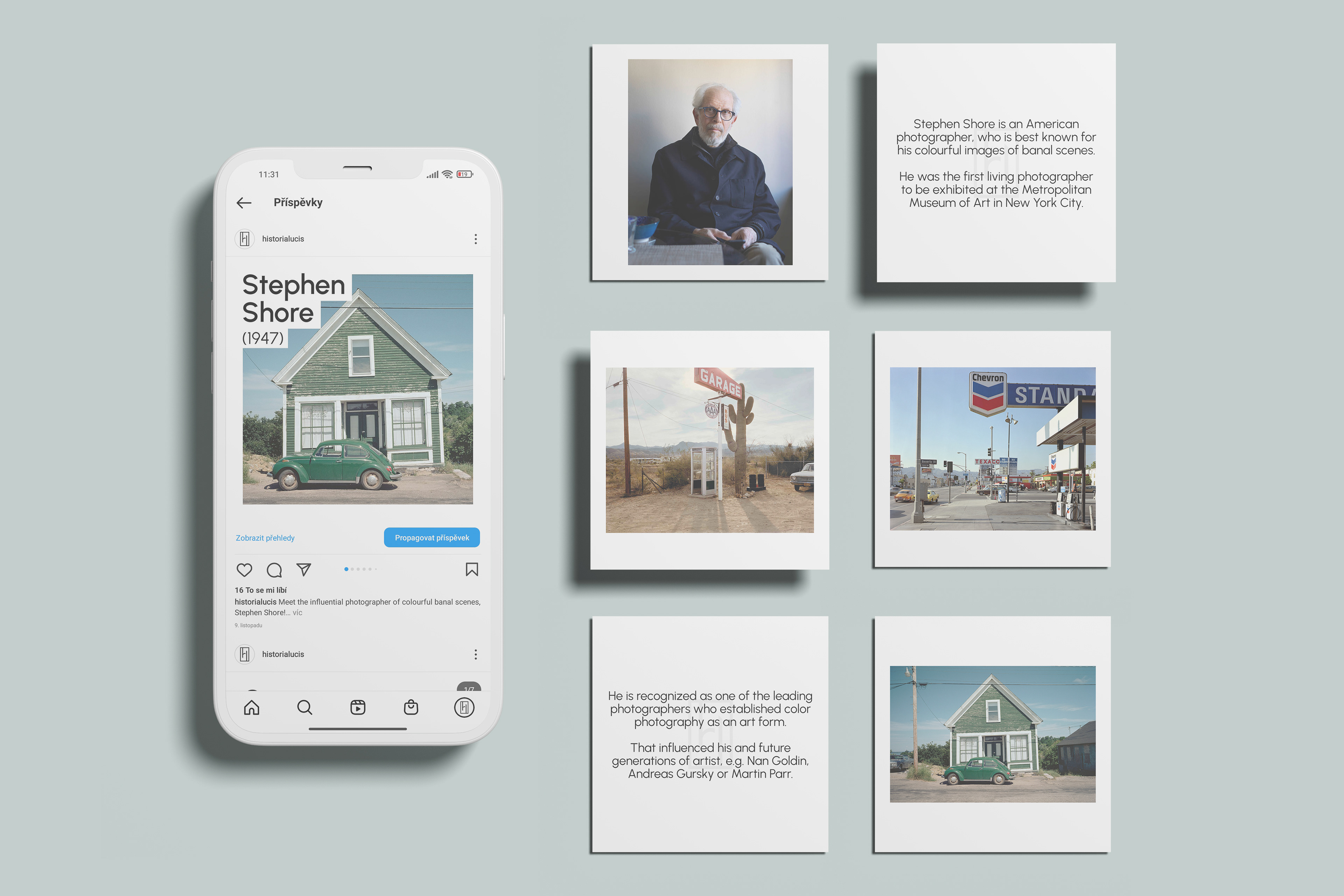Open three-dot menu on first post
Screen dimensions: 1344x896
click(475, 239)
